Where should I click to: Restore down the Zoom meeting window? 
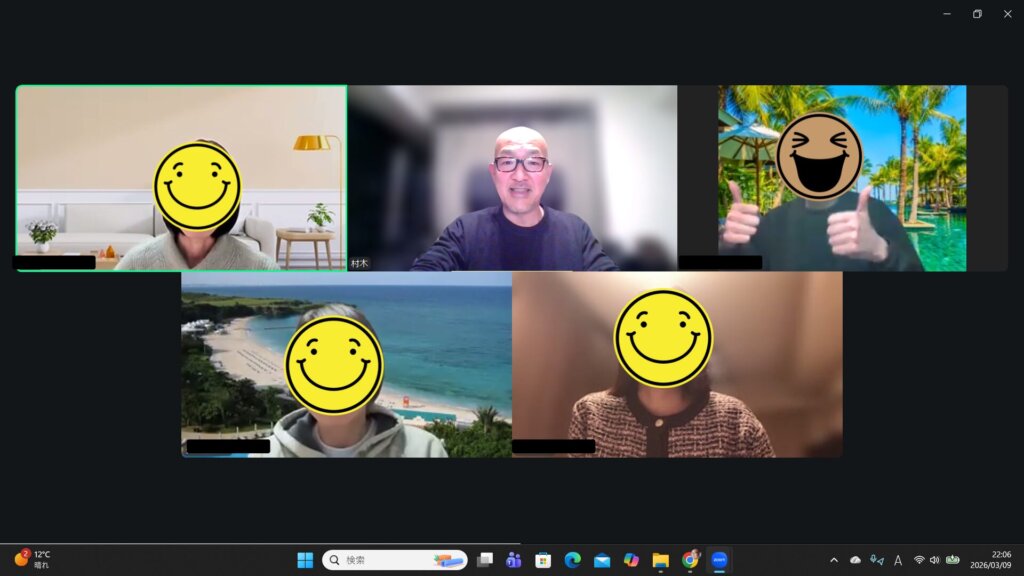977,14
